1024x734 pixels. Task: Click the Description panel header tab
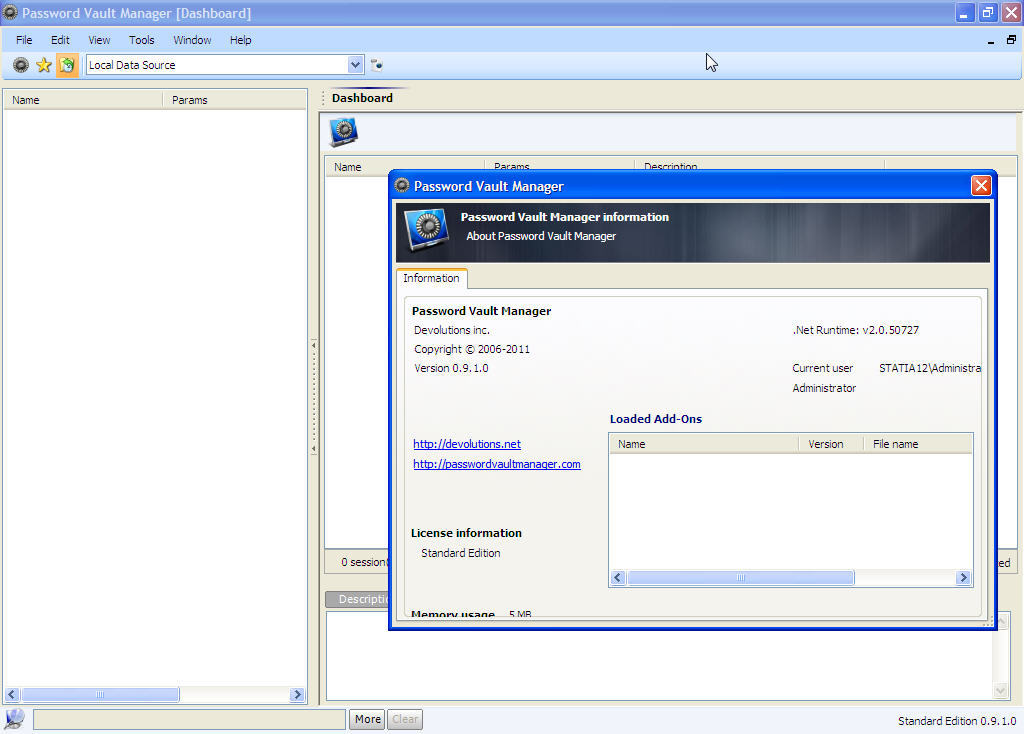click(358, 599)
